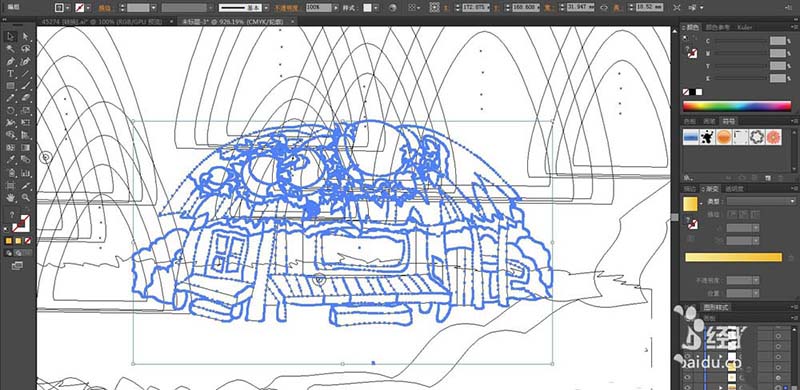Set toolbox paint mode to None

click(28, 240)
